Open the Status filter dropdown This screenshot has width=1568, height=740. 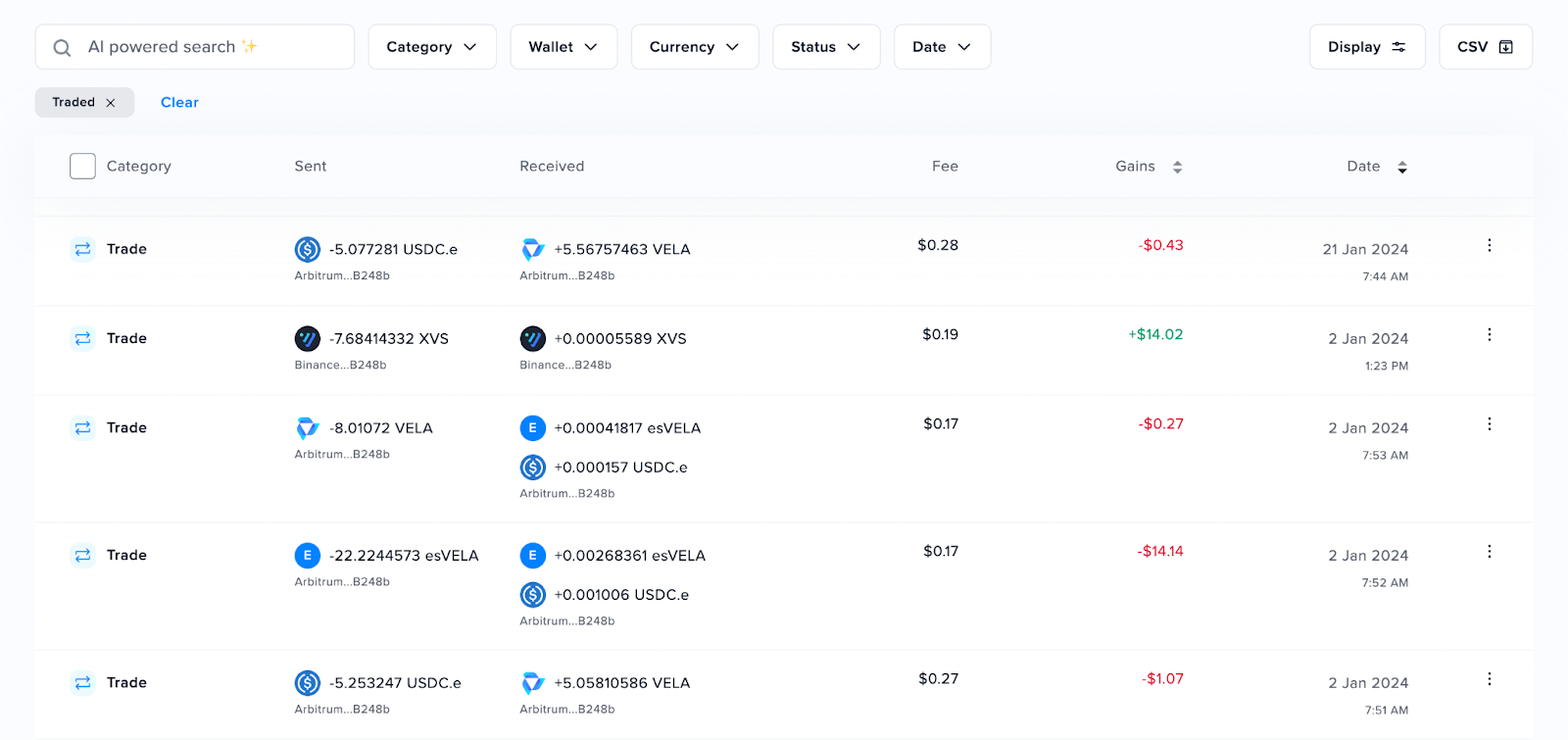[826, 47]
